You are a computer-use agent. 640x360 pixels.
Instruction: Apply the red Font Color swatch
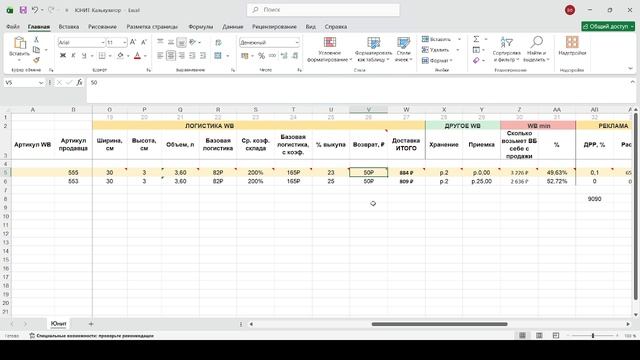[x=138, y=56]
